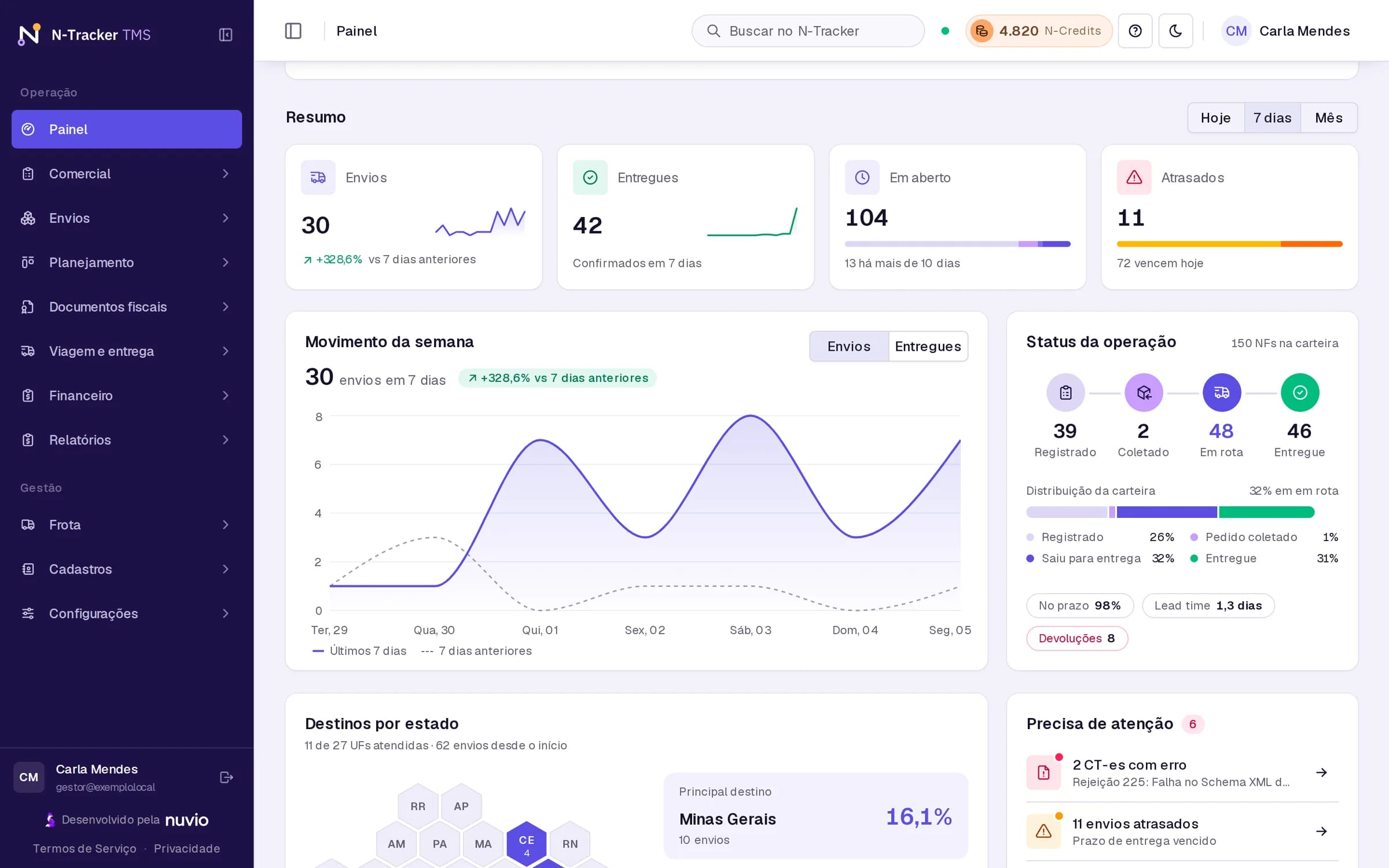
Task: Toggle sidebar panel icon next to Painel title
Action: pos(293,31)
